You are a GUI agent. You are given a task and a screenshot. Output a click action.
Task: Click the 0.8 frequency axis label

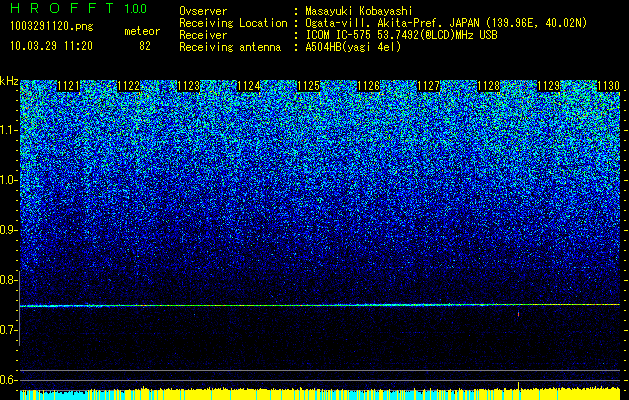8,280
